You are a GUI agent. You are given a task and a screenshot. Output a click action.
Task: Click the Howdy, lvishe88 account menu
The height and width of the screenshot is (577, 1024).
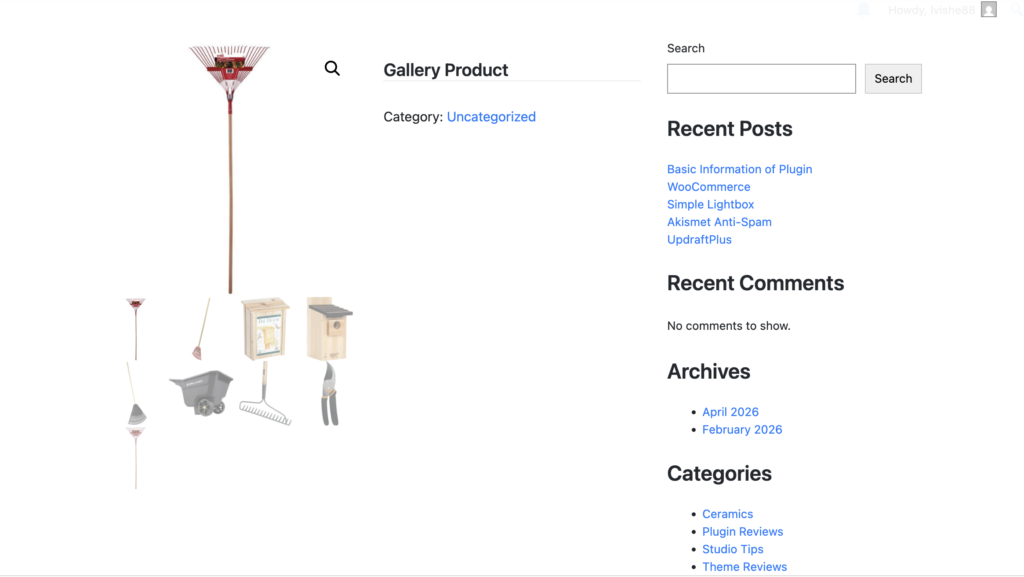931,10
